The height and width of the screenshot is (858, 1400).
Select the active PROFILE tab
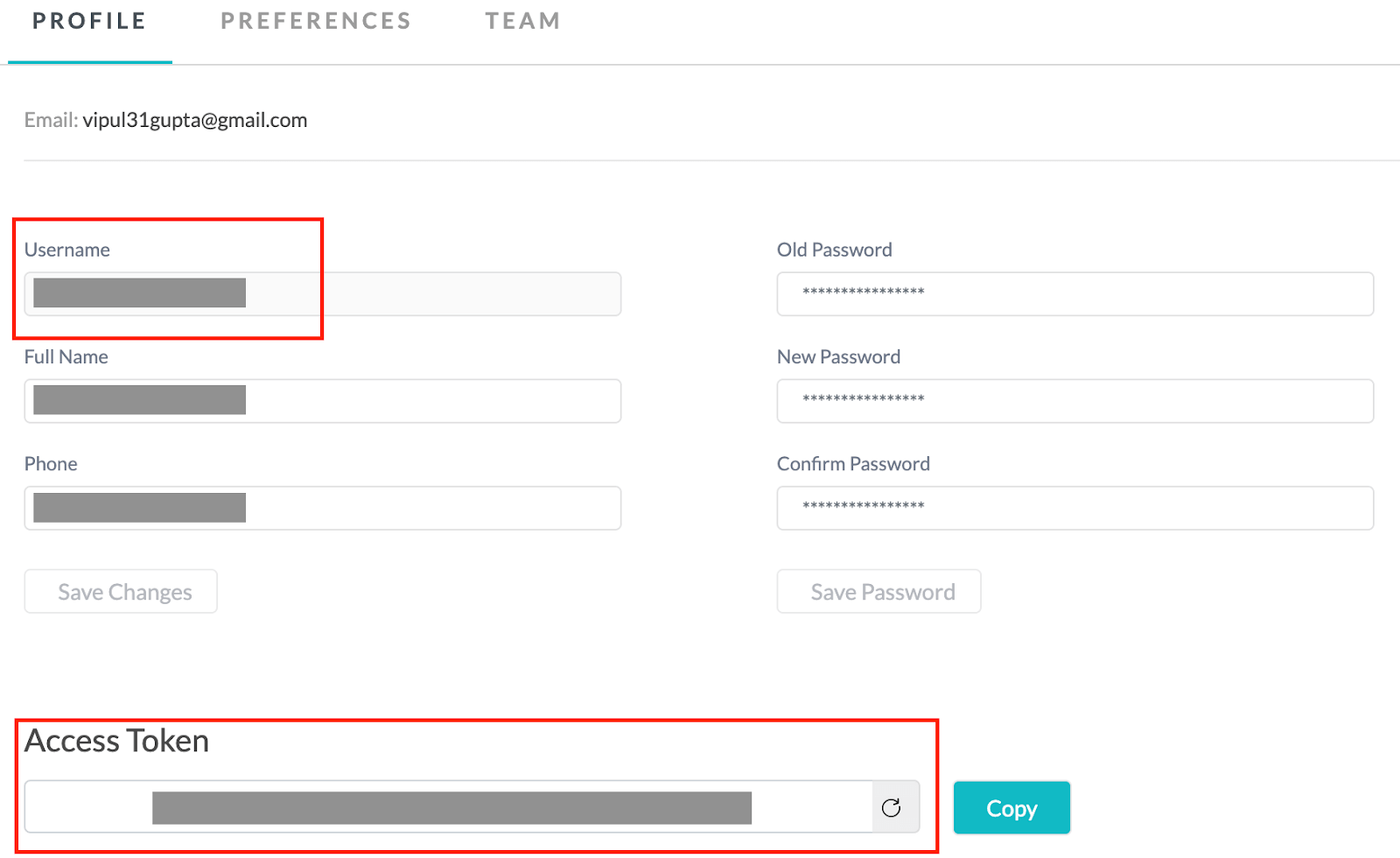click(87, 20)
